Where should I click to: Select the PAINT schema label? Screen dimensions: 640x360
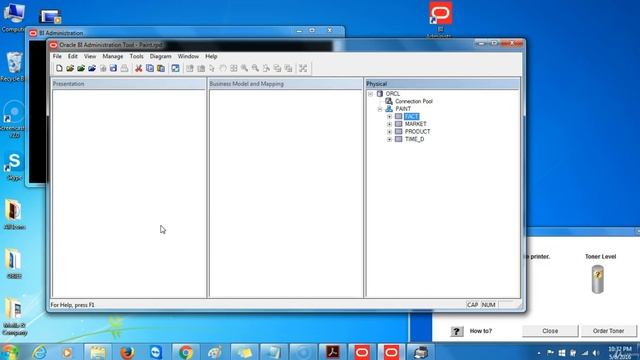(403, 109)
